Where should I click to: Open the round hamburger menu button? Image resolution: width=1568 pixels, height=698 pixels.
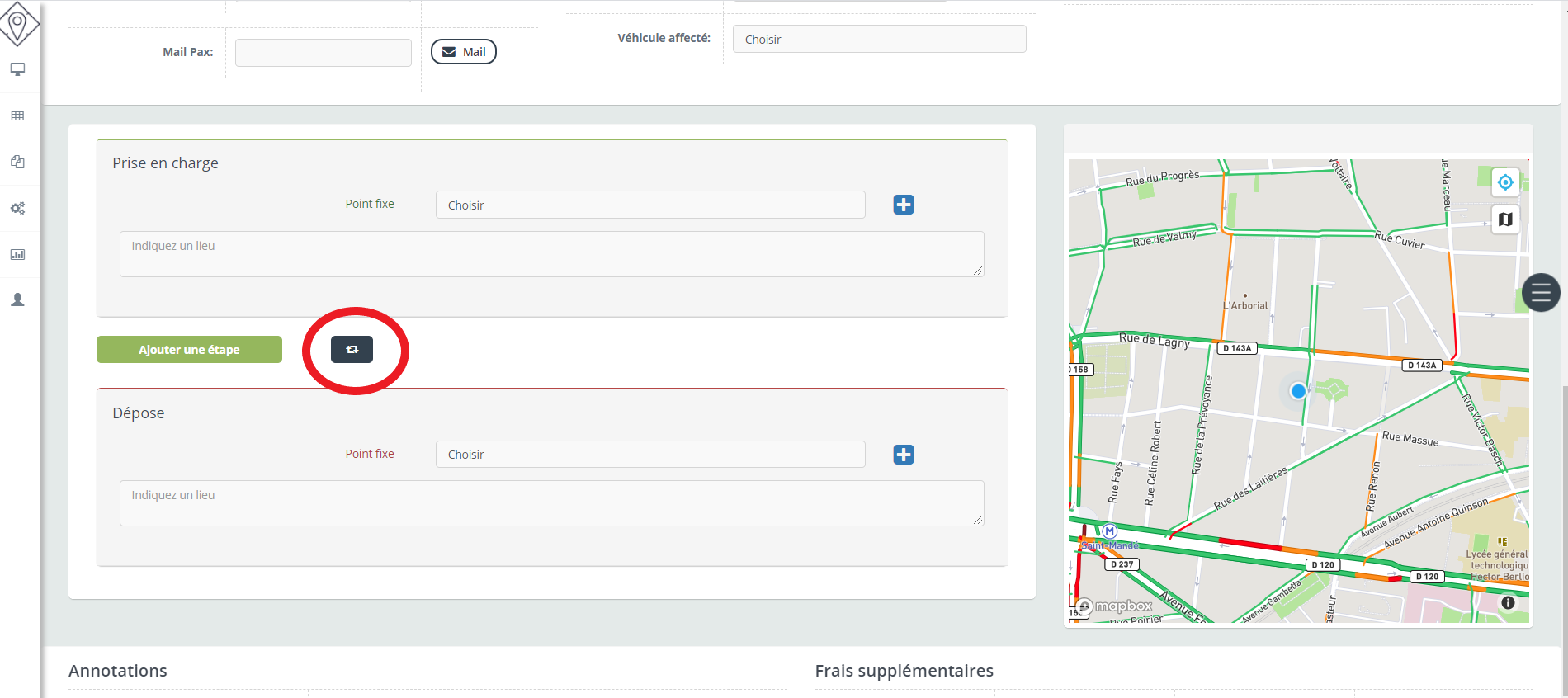1540,292
